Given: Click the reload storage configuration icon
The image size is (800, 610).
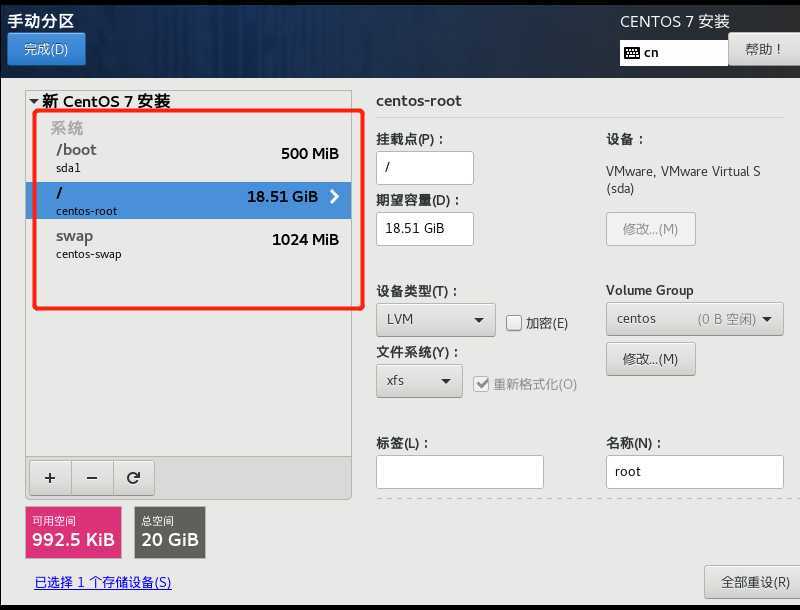Looking at the screenshot, I should (x=134, y=478).
